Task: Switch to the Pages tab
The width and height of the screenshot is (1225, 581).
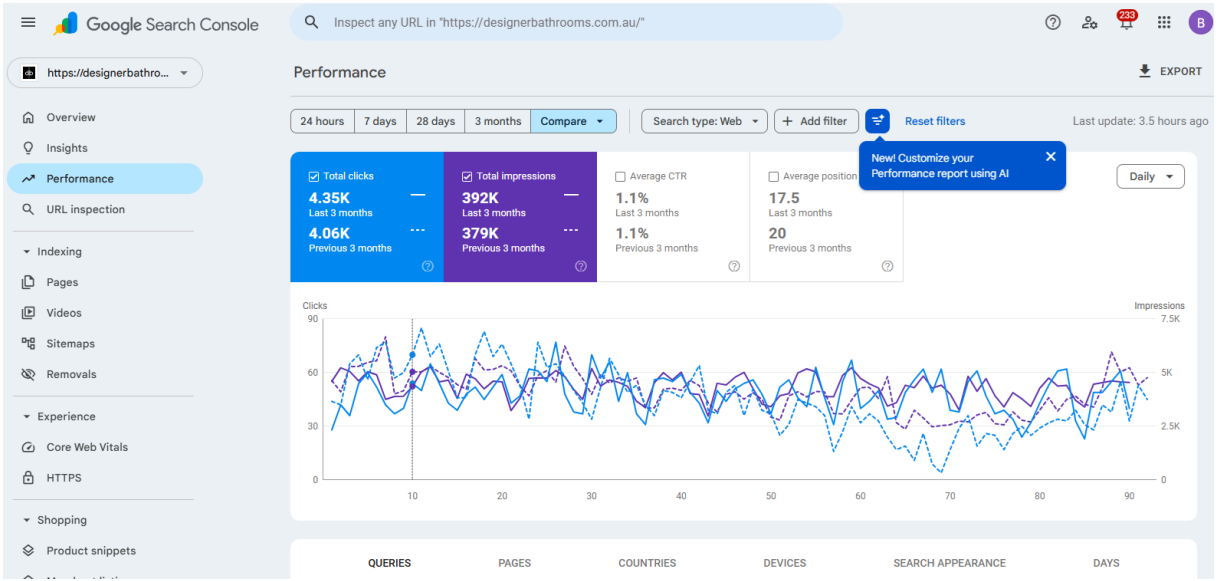Action: point(514,563)
